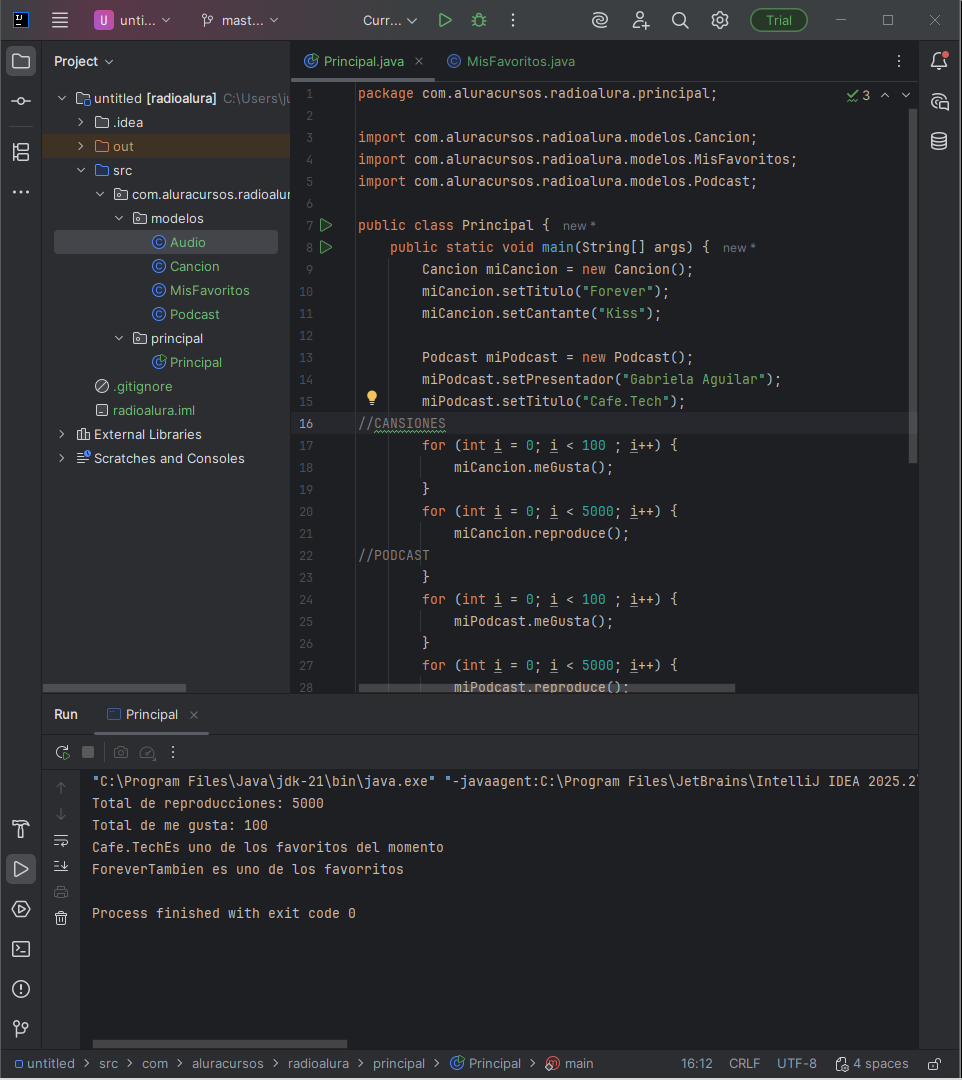Open the Problems tool window

[21, 989]
